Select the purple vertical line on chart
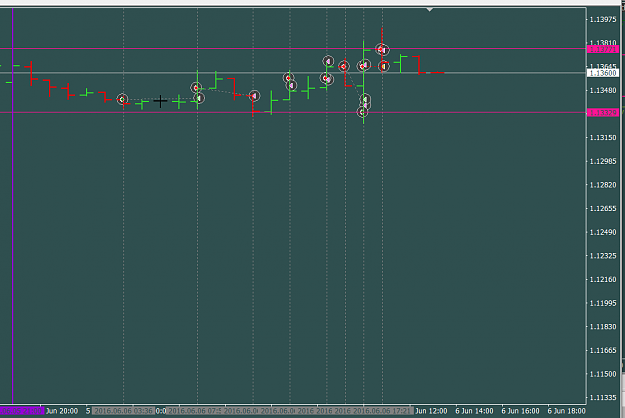Image resolution: width=625 pixels, height=418 pixels. [x=13, y=205]
